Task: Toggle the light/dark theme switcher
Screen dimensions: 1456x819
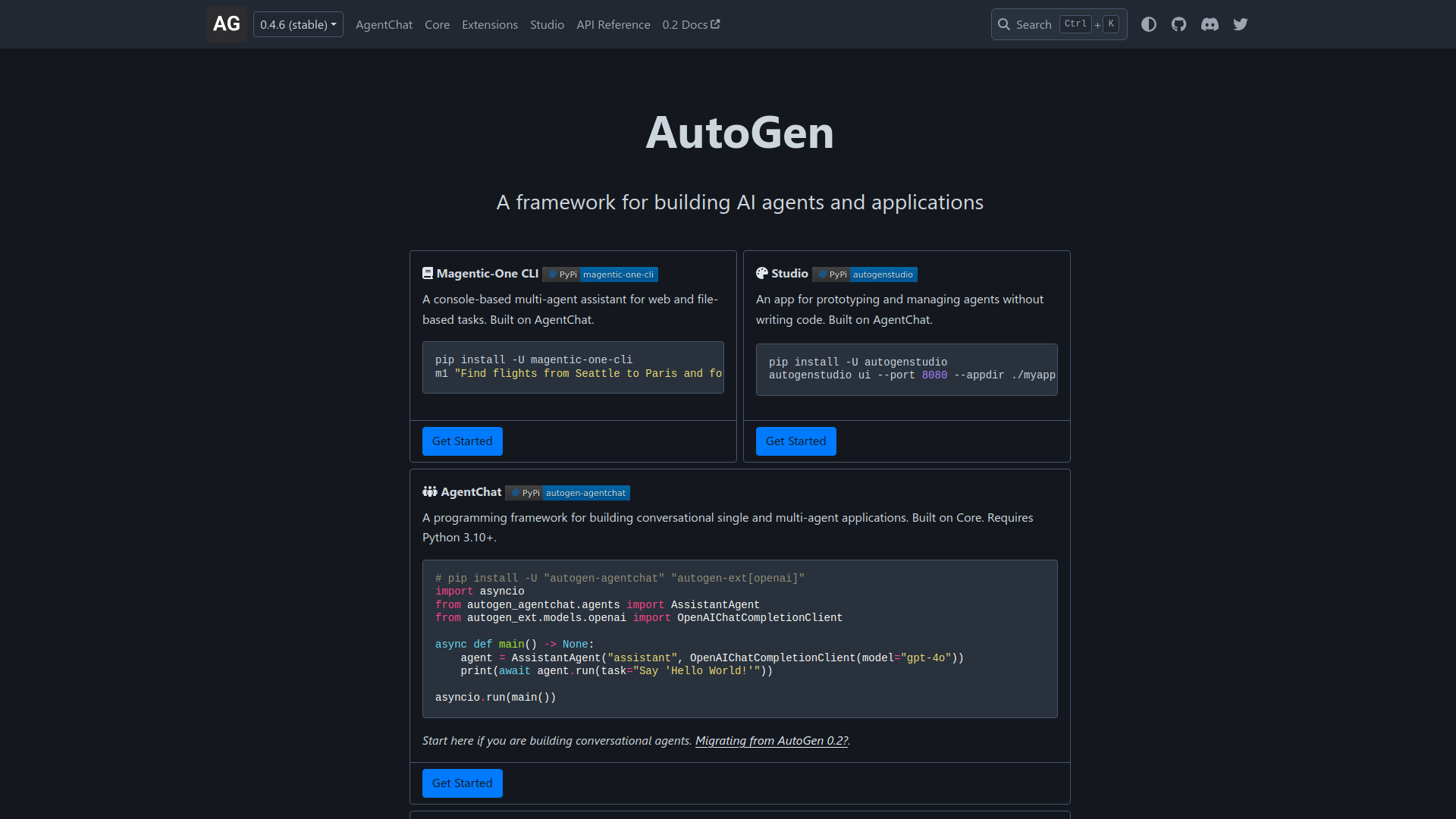Action: click(x=1149, y=24)
